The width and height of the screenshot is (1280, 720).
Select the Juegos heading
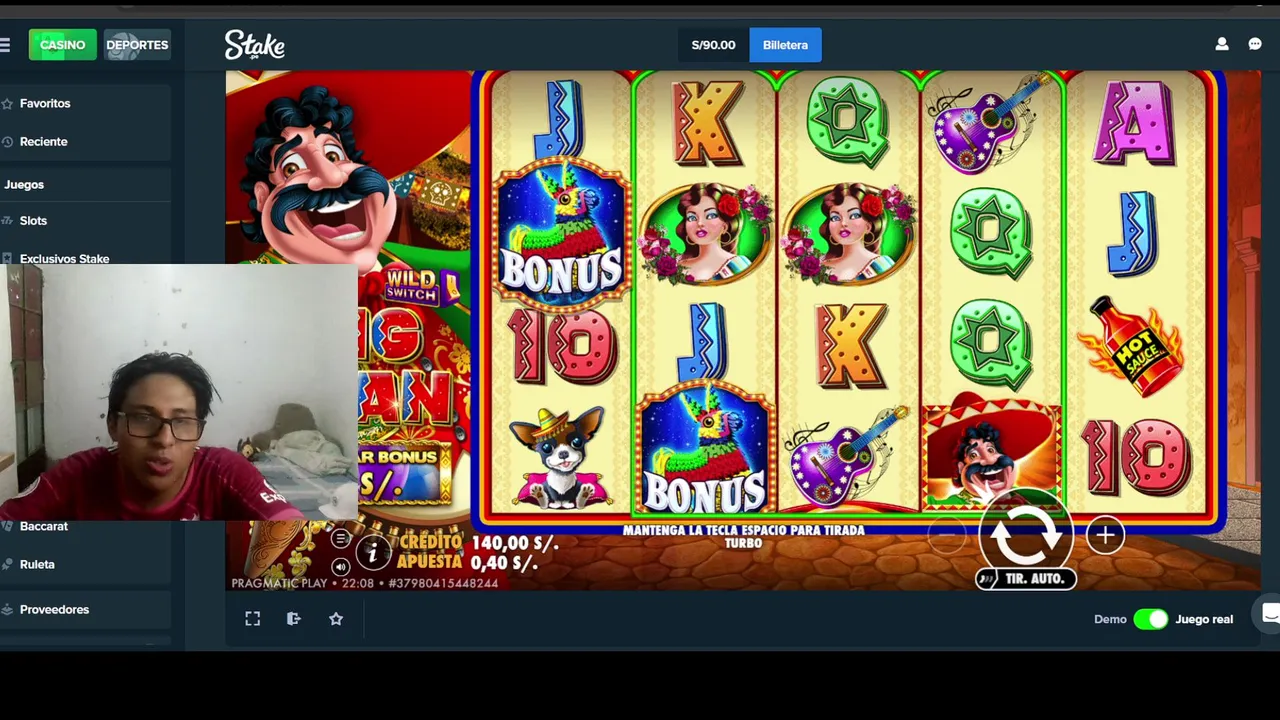[x=24, y=184]
